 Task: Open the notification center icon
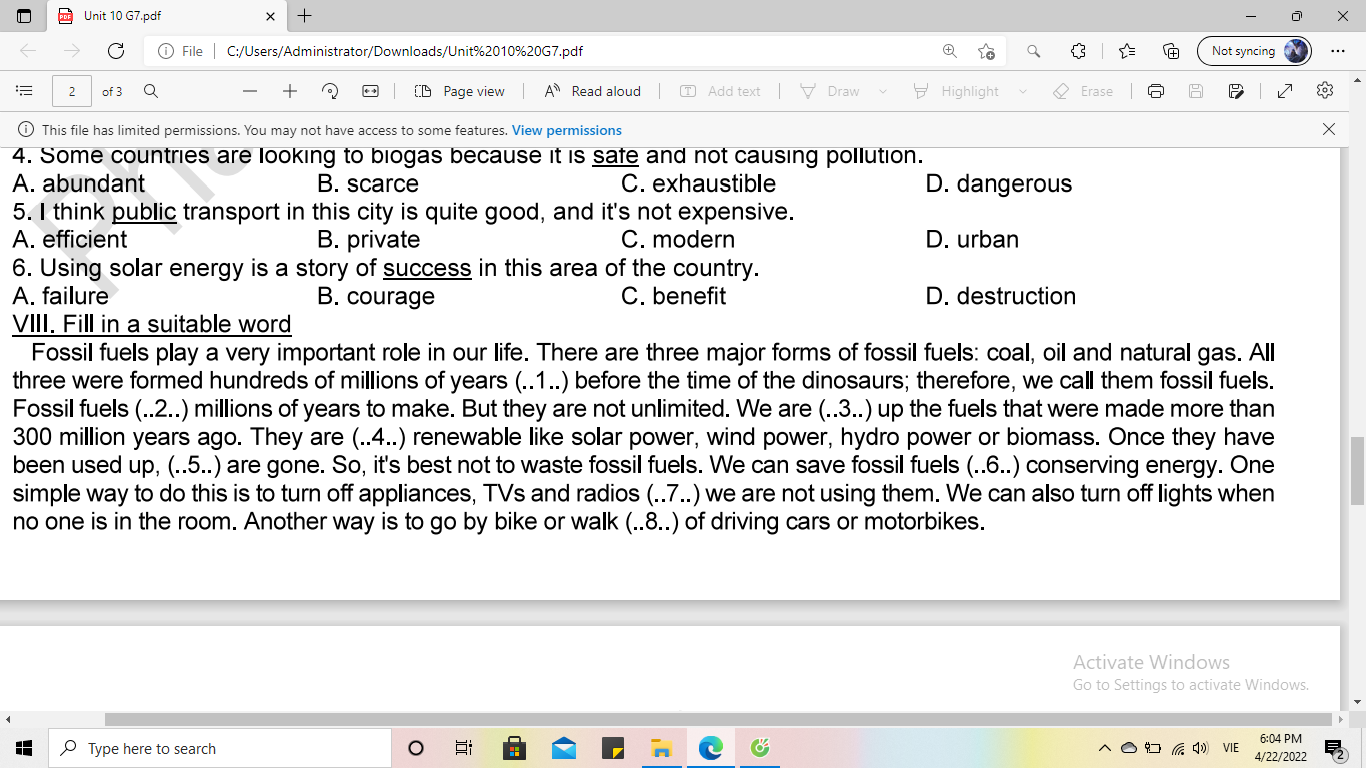1335,748
